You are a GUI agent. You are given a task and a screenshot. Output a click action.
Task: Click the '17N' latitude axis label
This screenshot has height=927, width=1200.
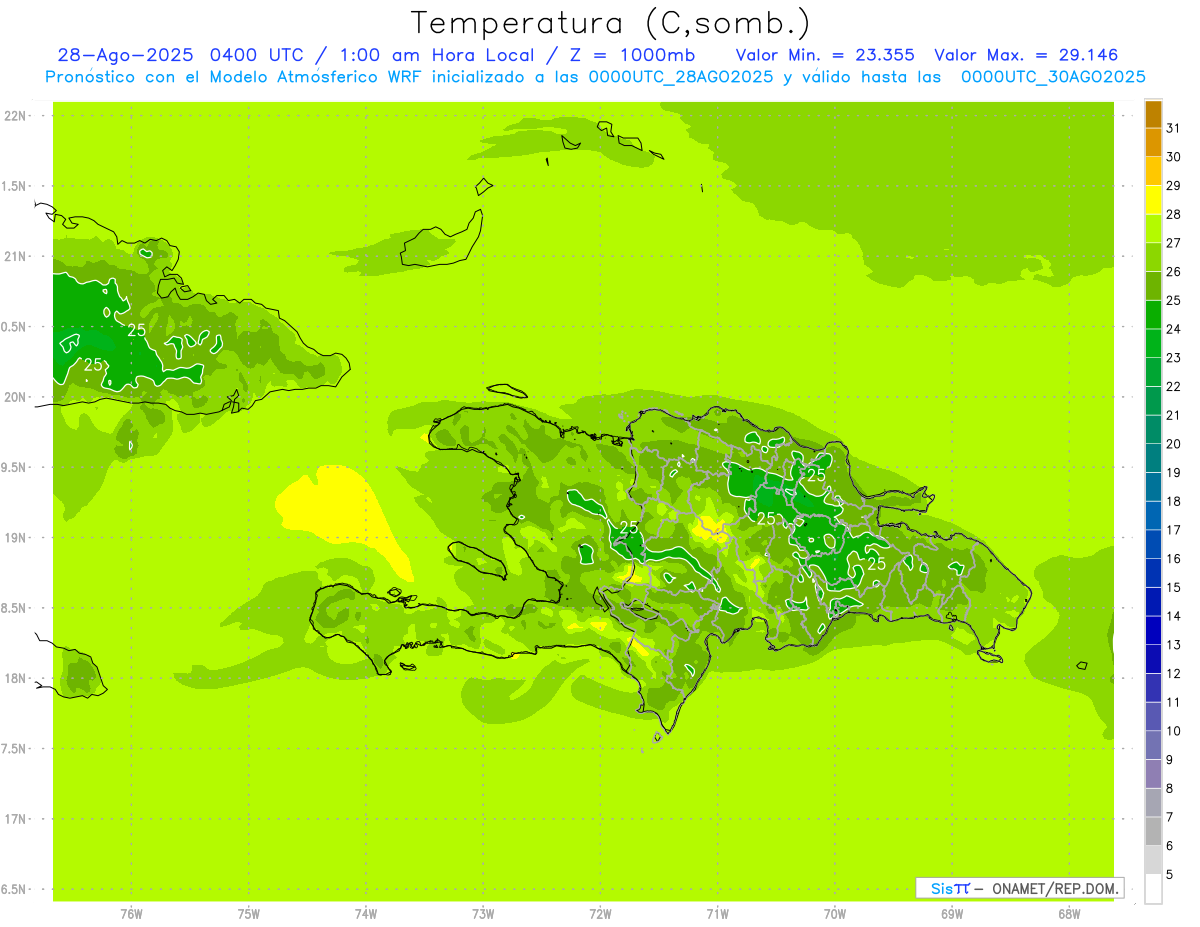pyautogui.click(x=15, y=819)
